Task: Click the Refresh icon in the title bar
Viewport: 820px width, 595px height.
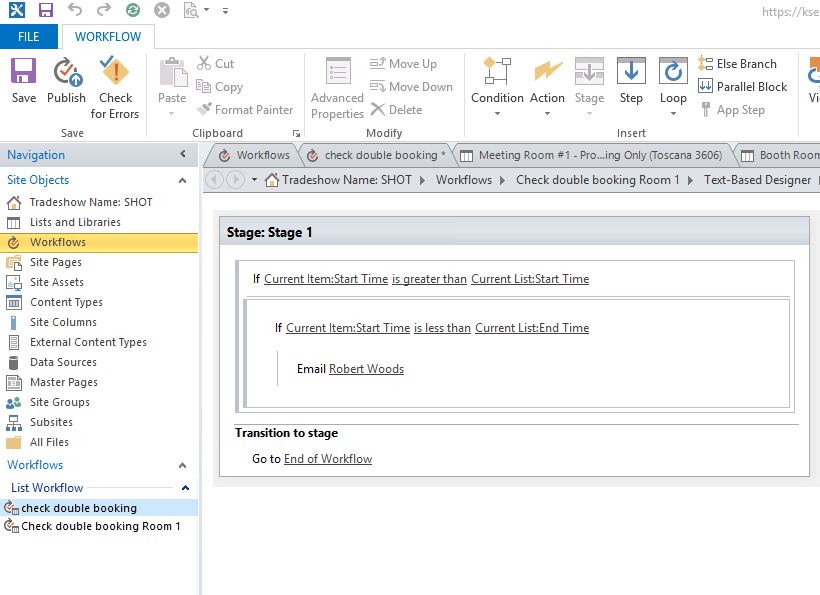Action: tap(133, 10)
